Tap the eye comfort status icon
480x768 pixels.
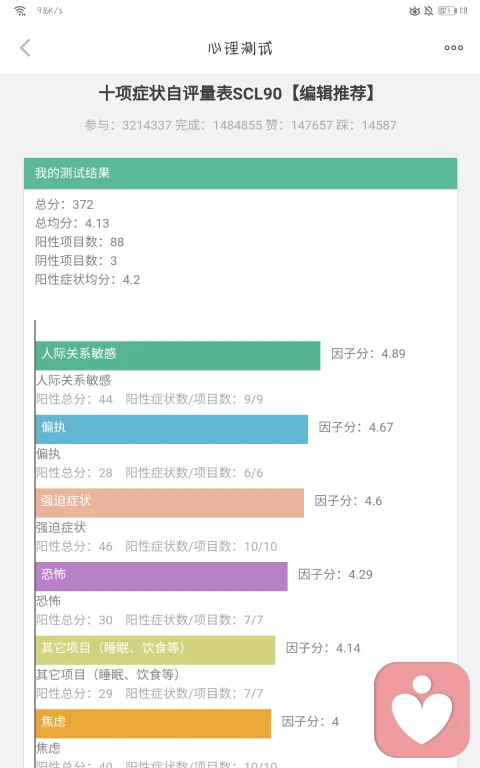point(414,10)
